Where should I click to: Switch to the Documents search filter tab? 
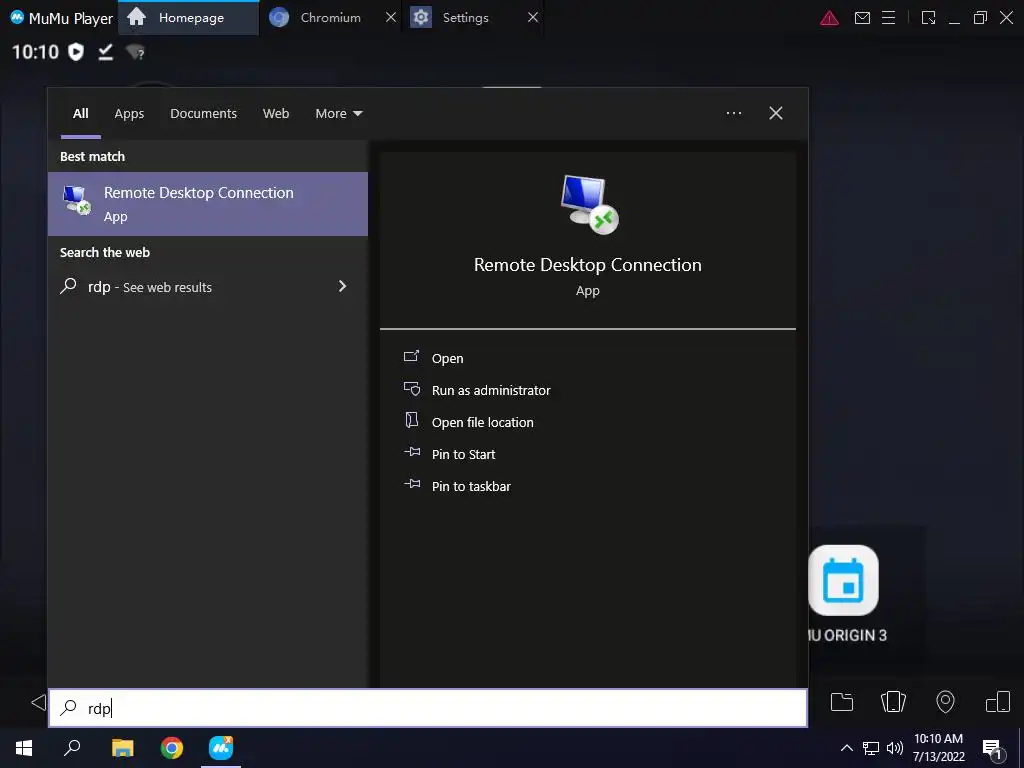coord(203,114)
